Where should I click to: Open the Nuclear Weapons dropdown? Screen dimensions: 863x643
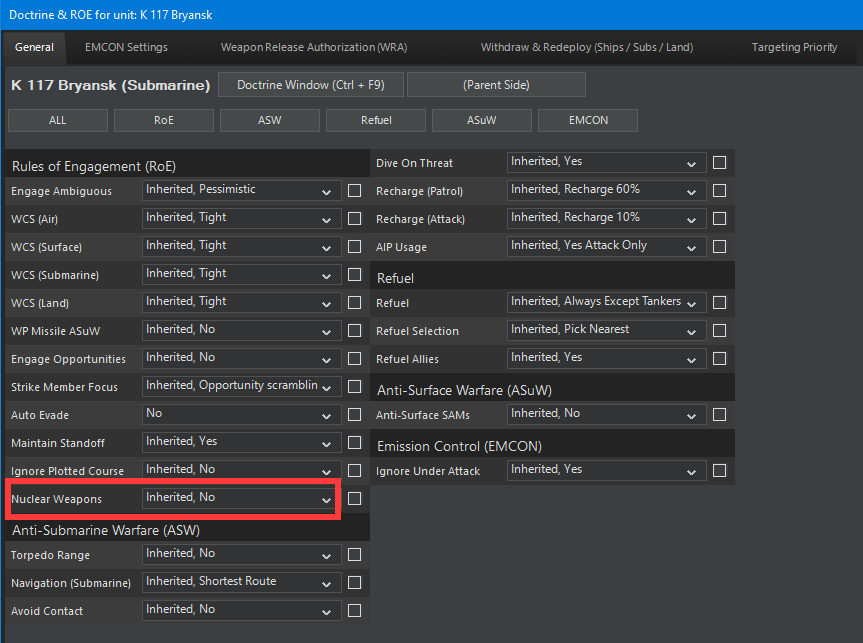click(240, 498)
